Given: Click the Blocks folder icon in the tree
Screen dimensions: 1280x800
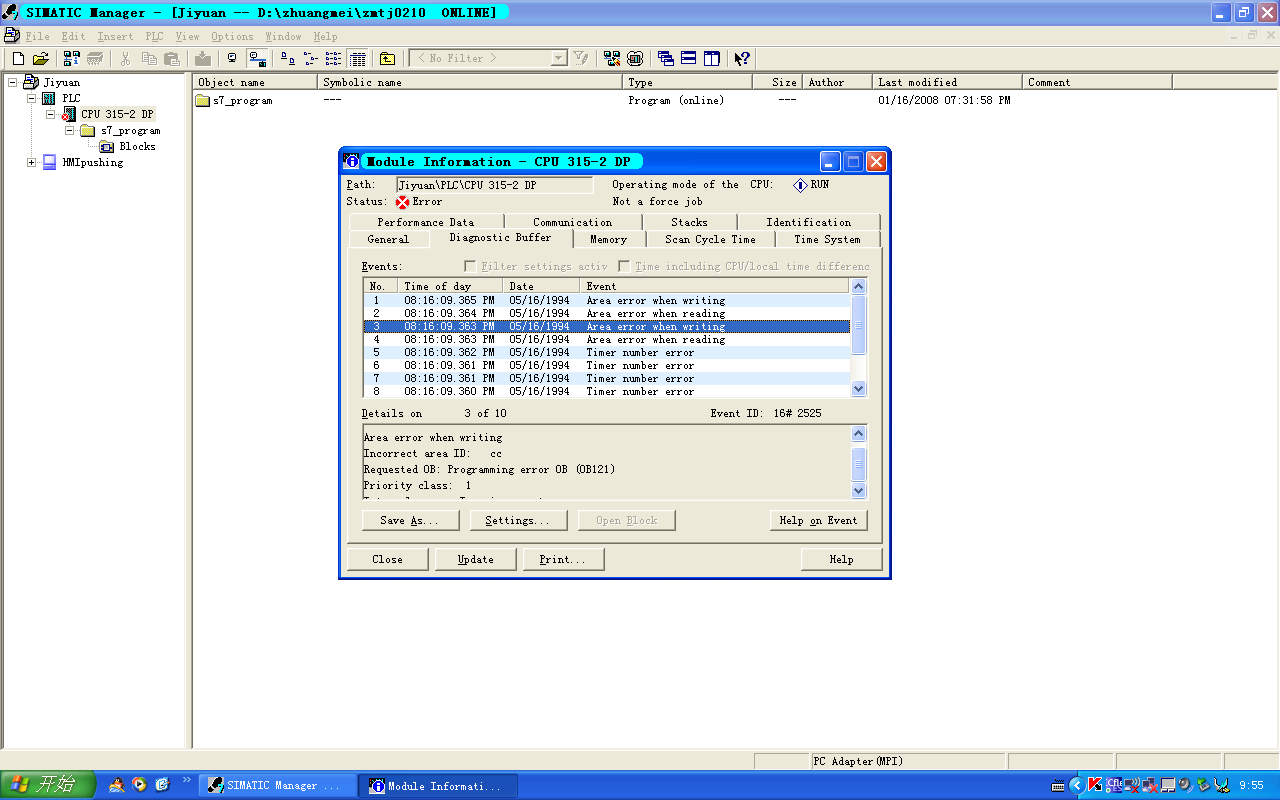Looking at the screenshot, I should click(107, 146).
